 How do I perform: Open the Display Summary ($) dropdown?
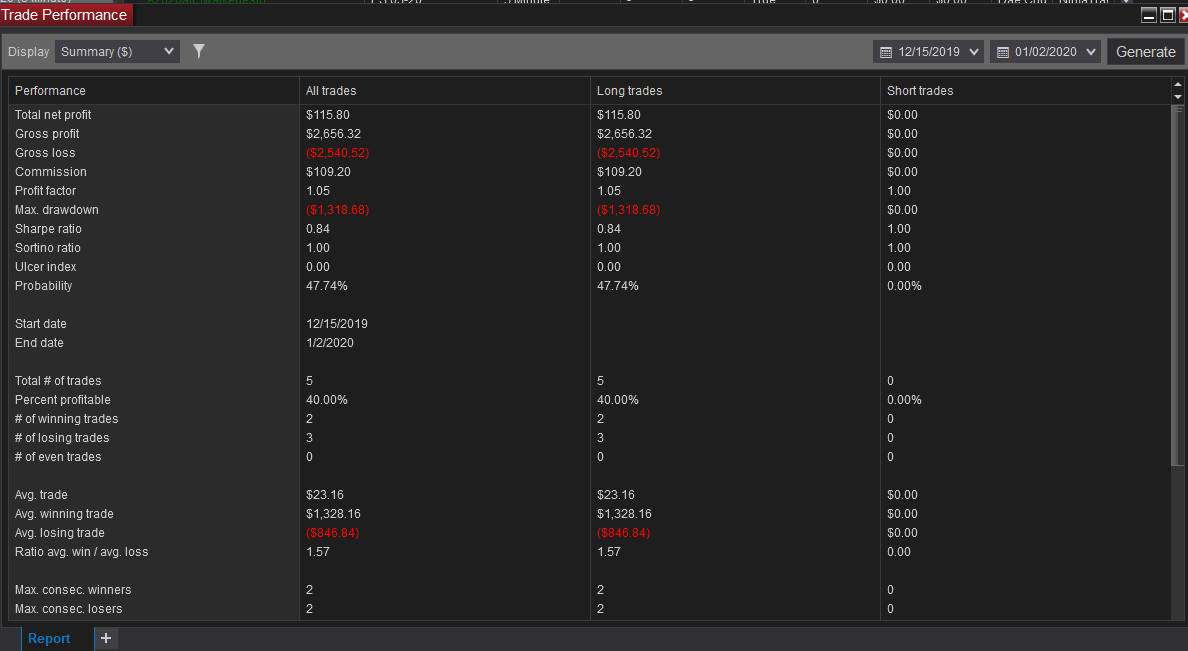click(117, 52)
